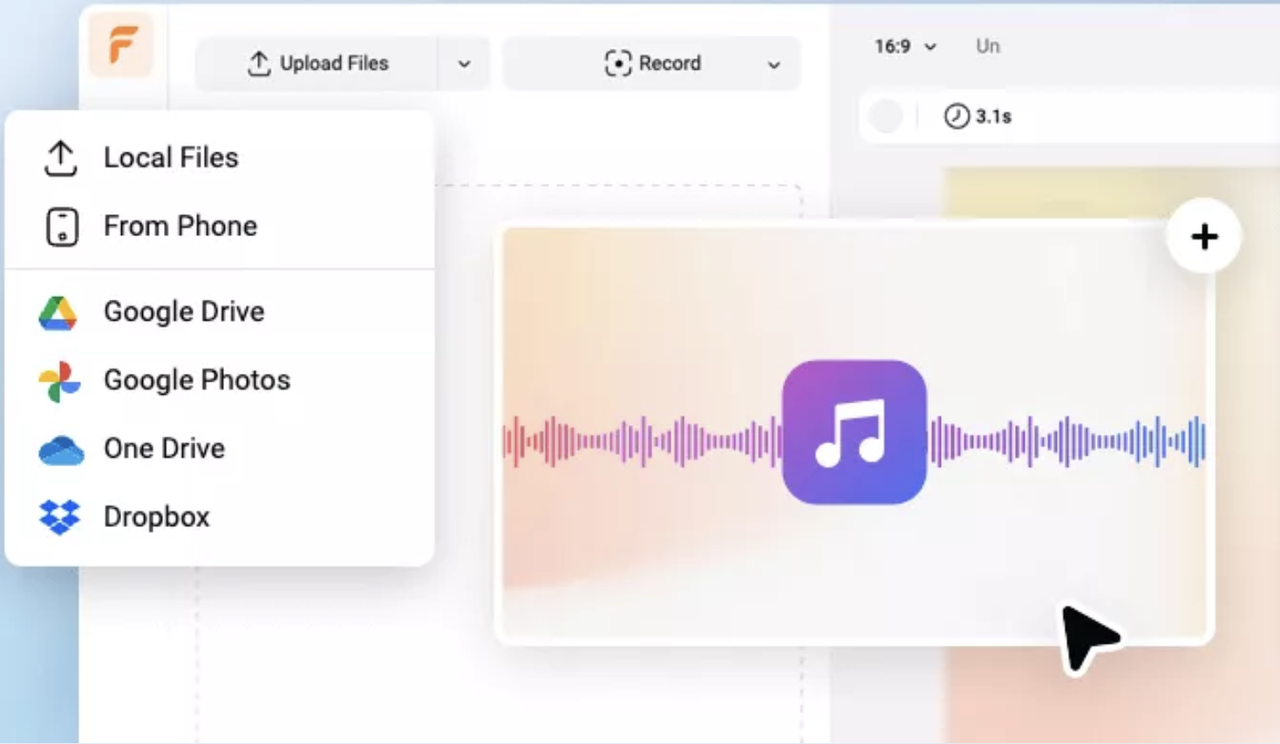Screen dimensions: 1280x744
Task: Select From Phone in the upload menu
Action: (179, 226)
